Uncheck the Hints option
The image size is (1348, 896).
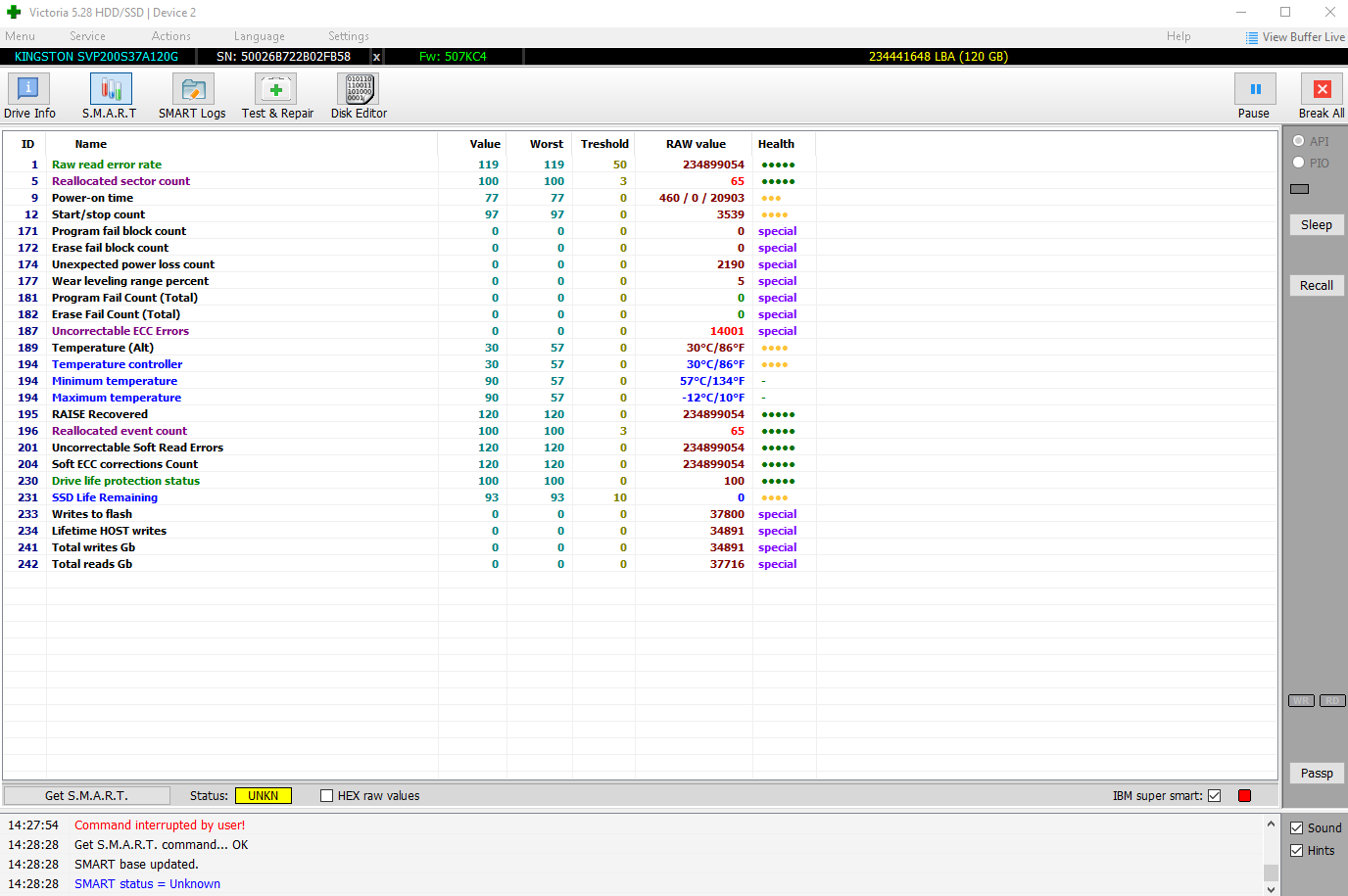tap(1297, 851)
